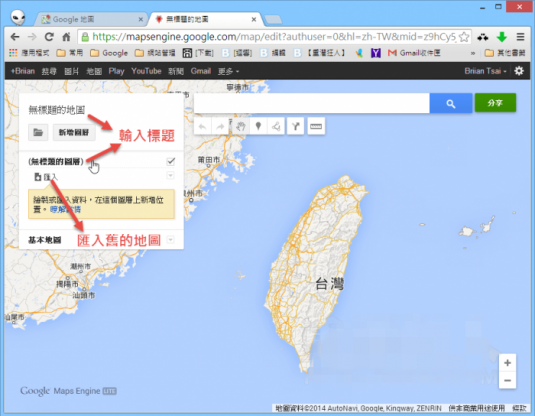Select the hand pan tool
The image size is (535, 416).
pos(240,127)
